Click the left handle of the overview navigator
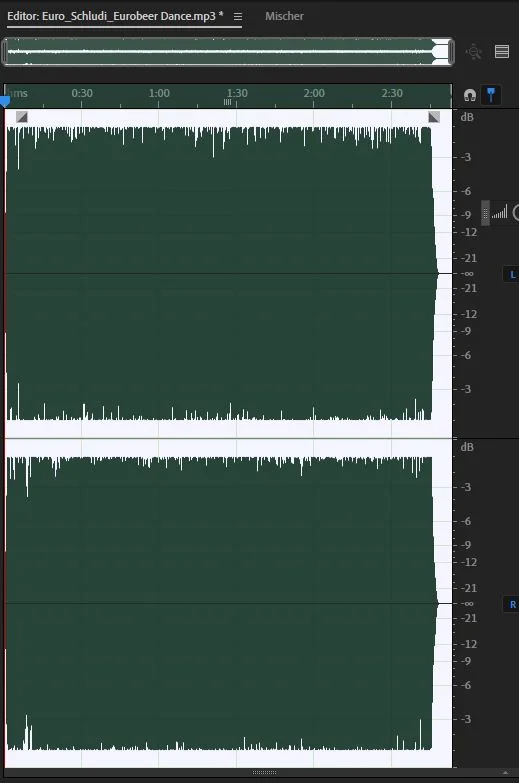This screenshot has width=519, height=783. point(4,51)
